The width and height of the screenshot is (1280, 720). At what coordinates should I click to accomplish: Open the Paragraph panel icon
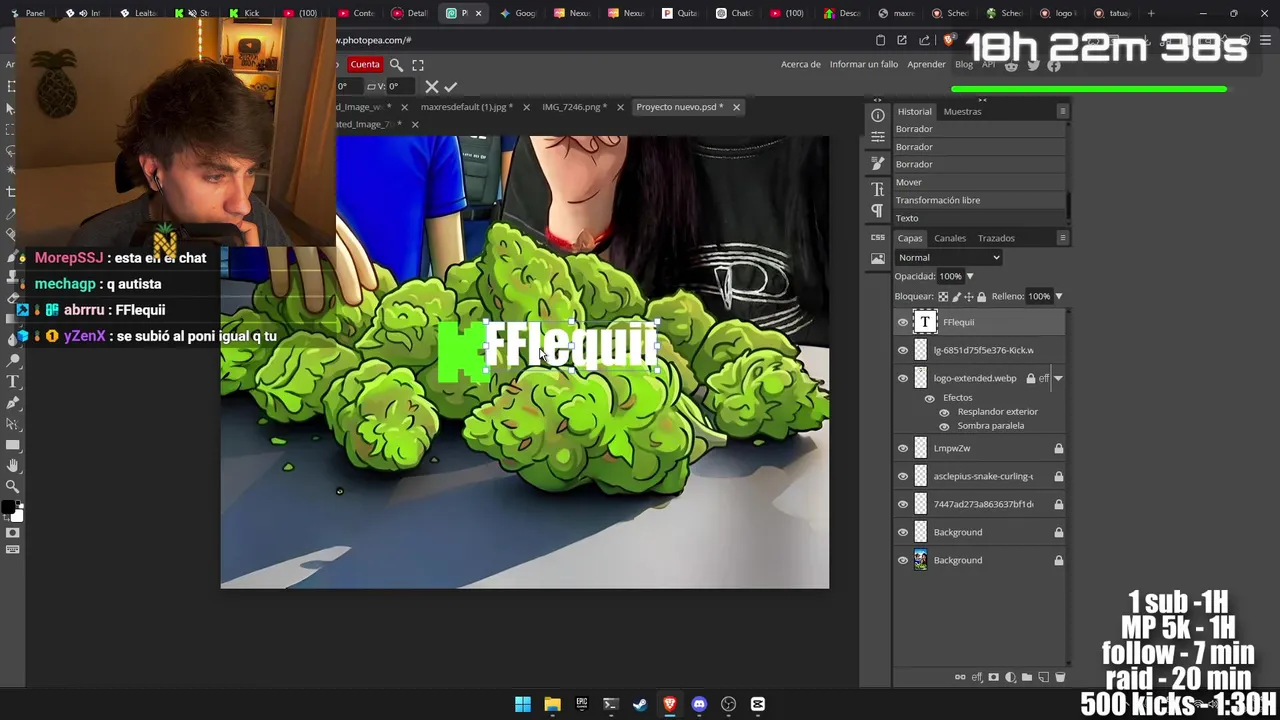point(878,211)
